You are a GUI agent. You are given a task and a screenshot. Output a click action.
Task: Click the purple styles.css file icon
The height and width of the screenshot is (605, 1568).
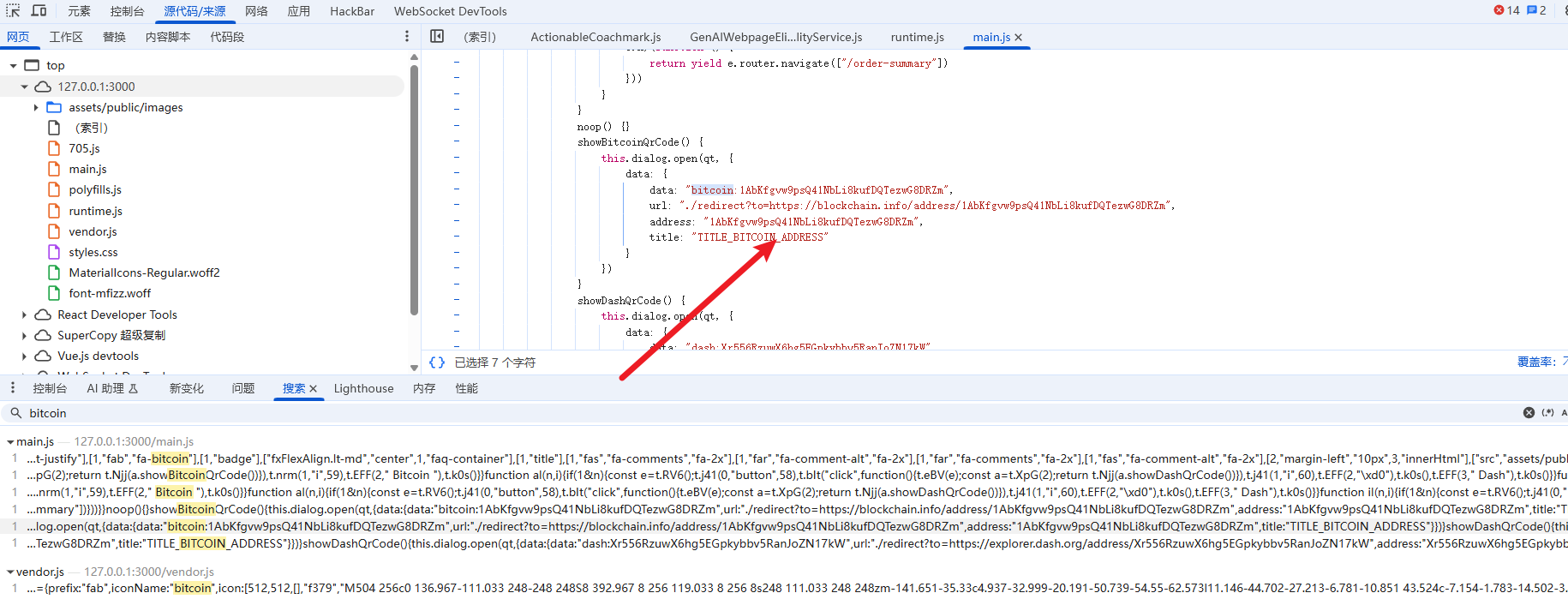[x=54, y=252]
